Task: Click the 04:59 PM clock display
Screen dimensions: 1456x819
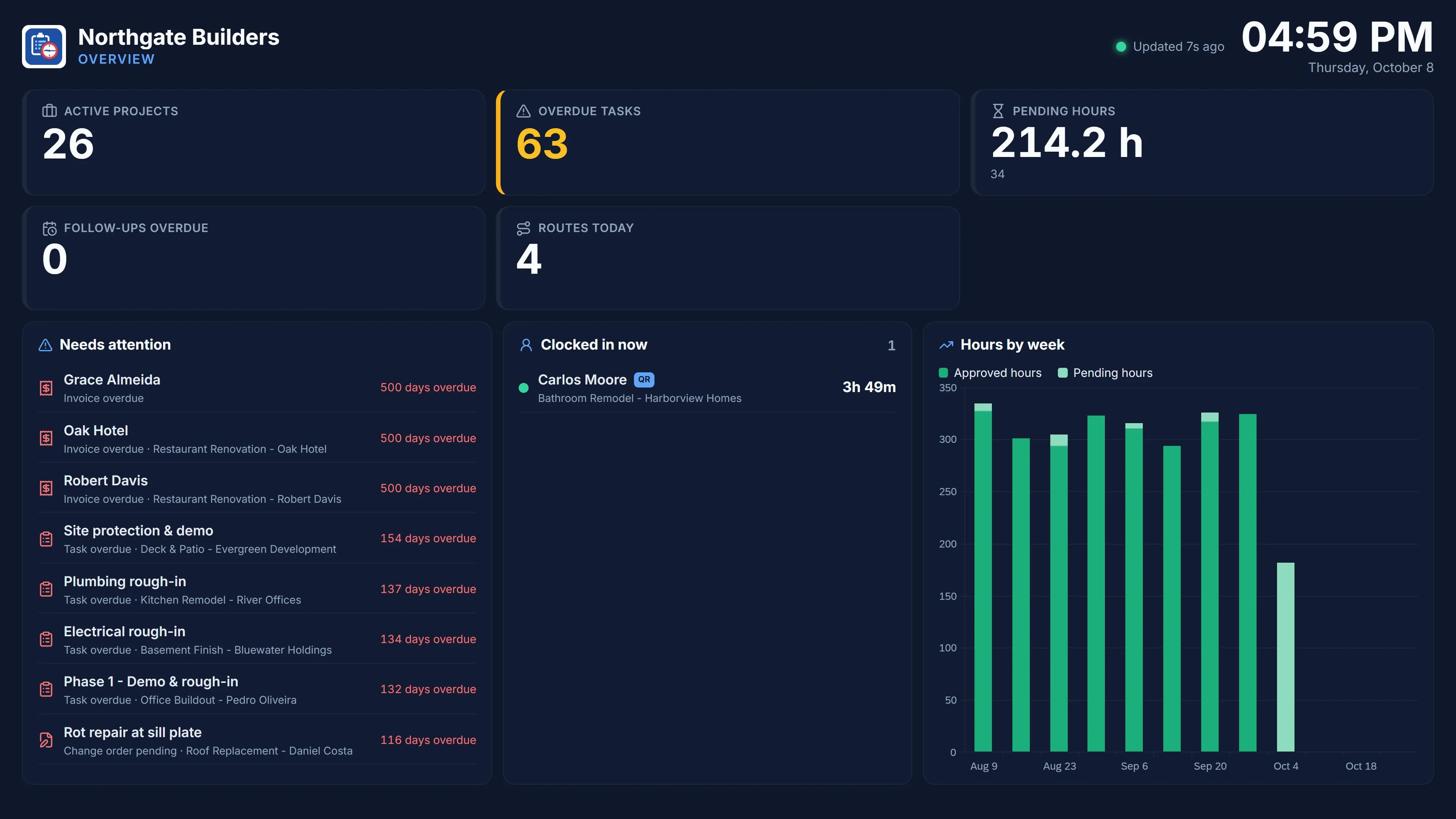Action: click(1337, 37)
